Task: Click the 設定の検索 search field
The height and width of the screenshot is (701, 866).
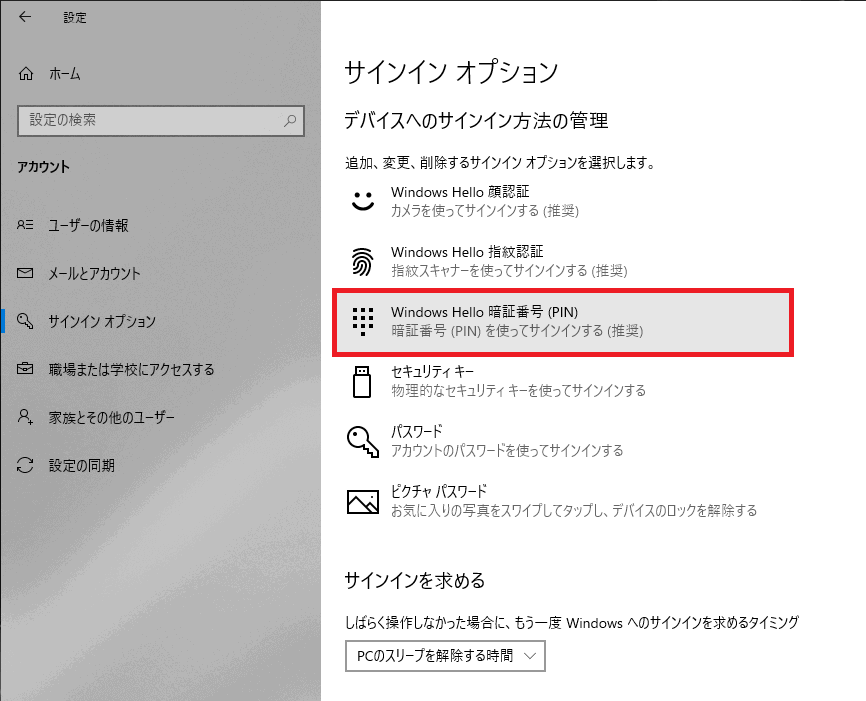Action: click(161, 120)
